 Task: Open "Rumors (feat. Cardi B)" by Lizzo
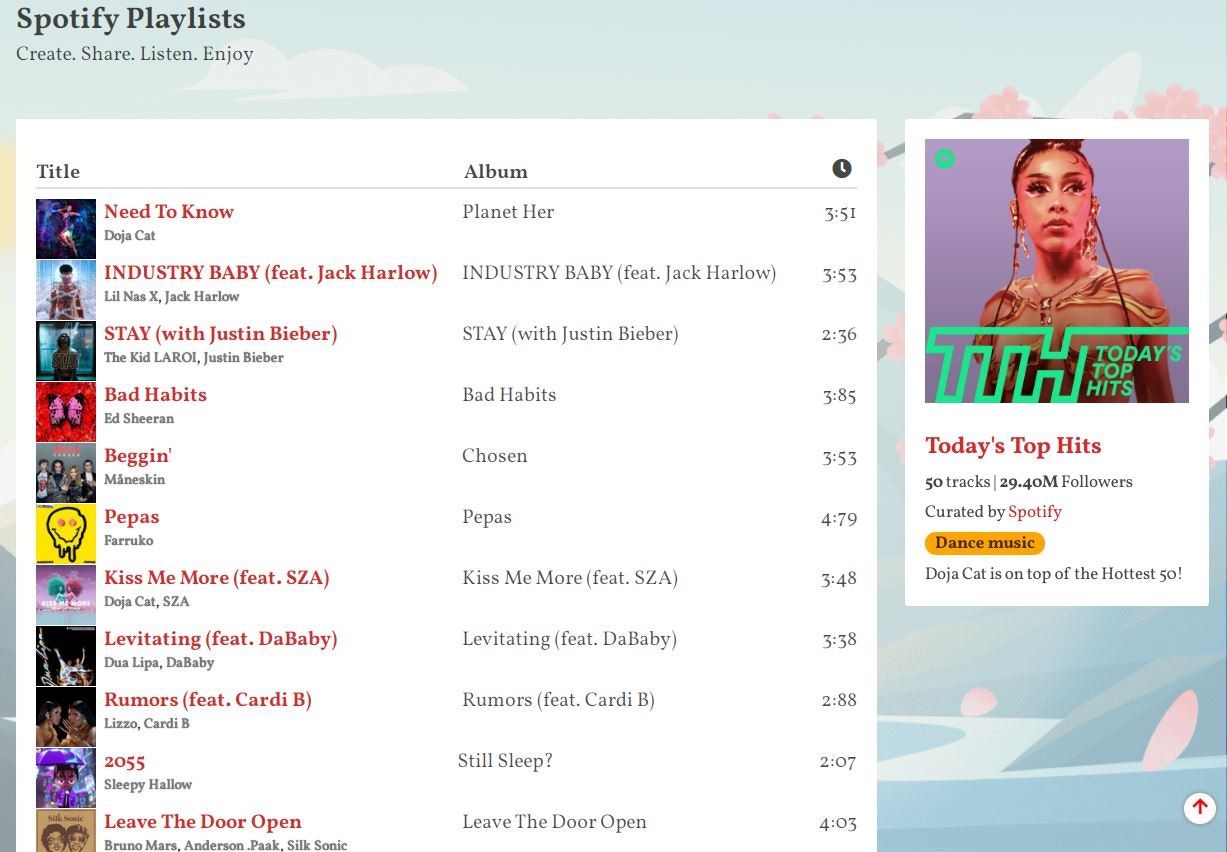pyautogui.click(x=208, y=700)
